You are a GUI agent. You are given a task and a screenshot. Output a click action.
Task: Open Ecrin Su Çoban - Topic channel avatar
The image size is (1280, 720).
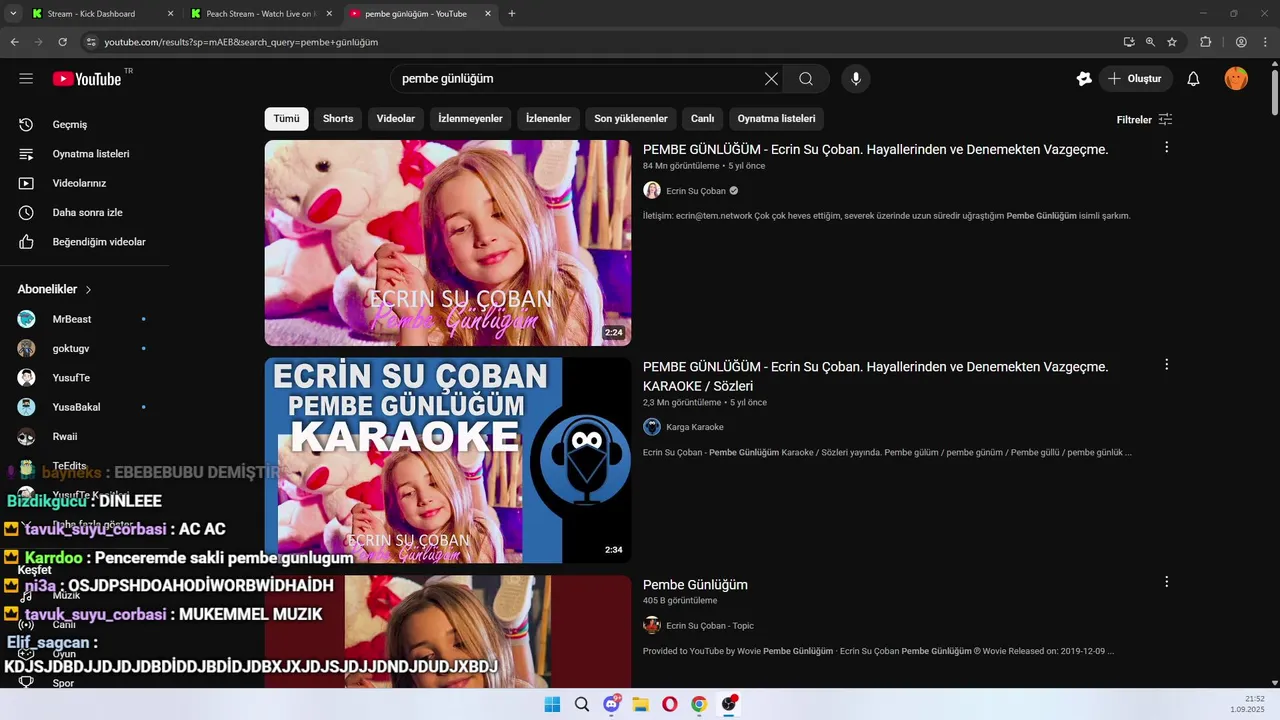click(652, 625)
